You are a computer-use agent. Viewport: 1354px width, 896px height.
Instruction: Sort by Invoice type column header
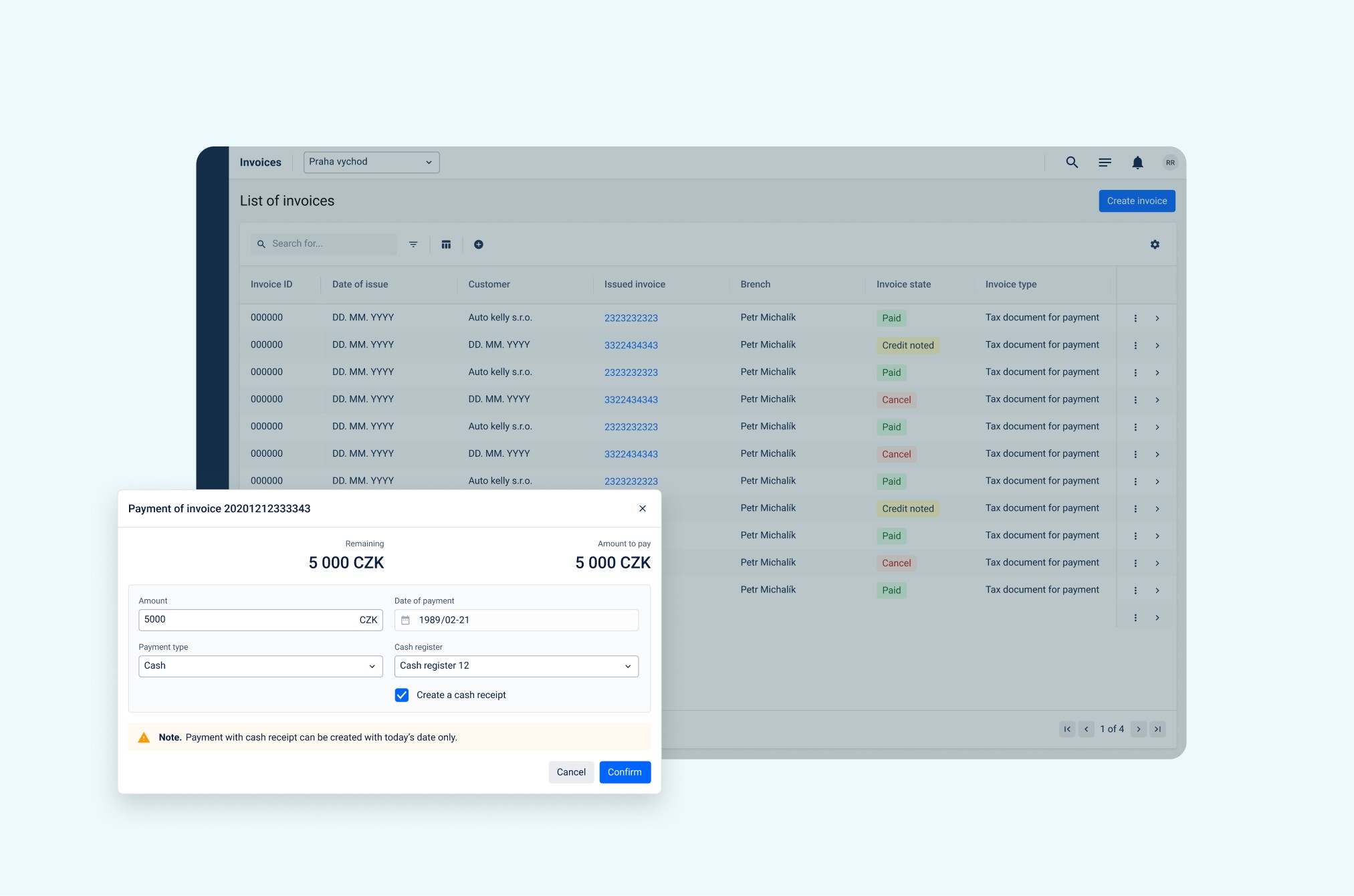click(1011, 284)
